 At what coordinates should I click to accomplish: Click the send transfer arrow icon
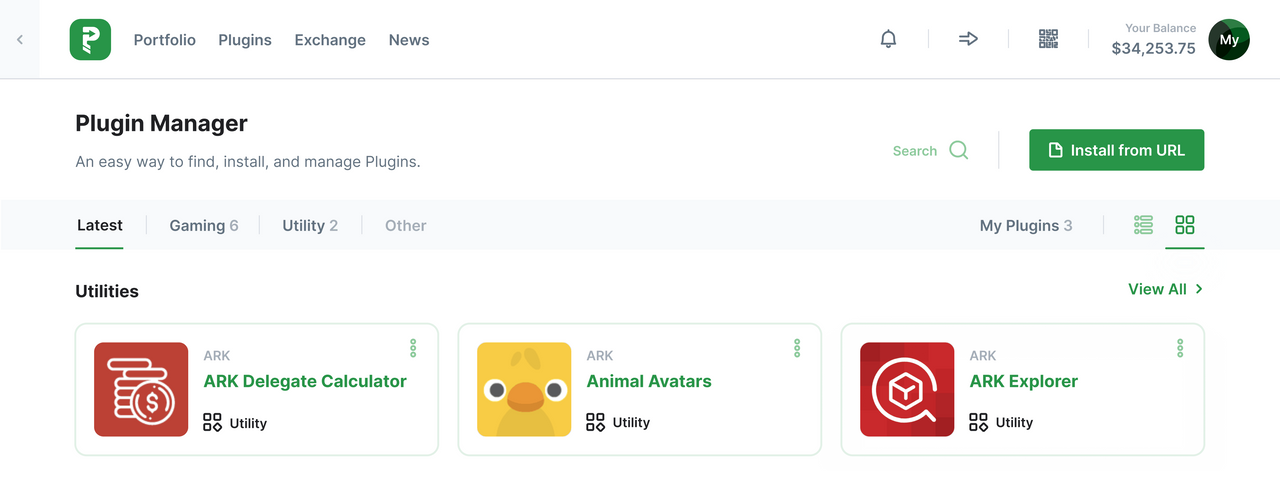coord(968,39)
